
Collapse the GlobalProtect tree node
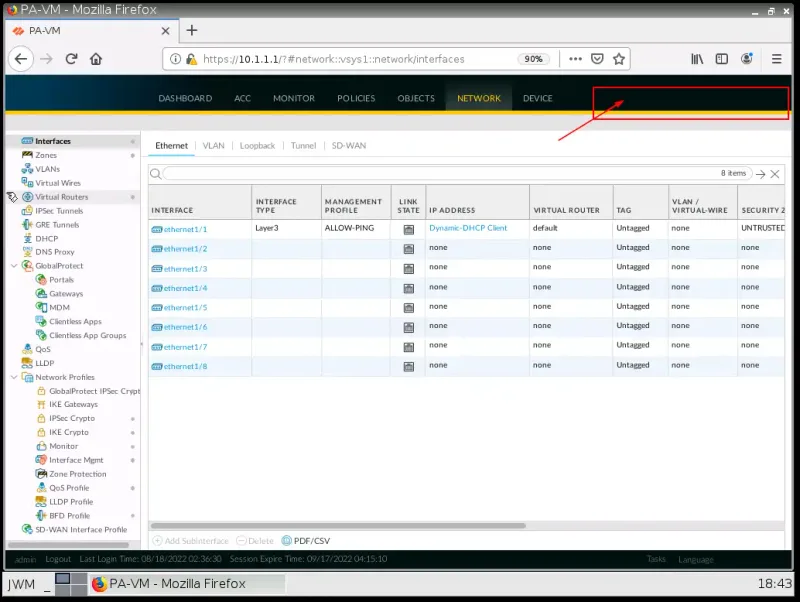pos(14,266)
